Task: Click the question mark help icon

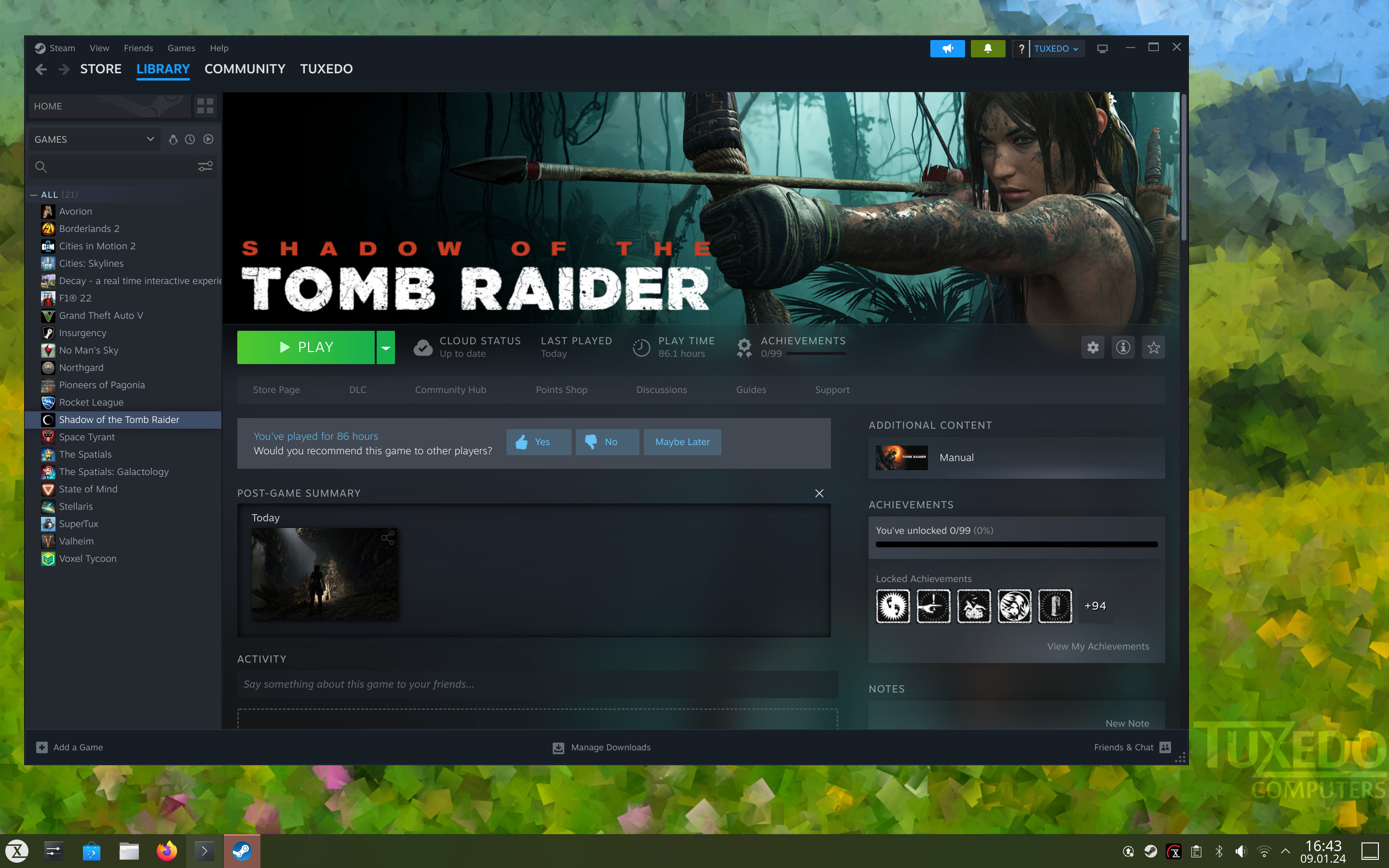Action: 1021,48
